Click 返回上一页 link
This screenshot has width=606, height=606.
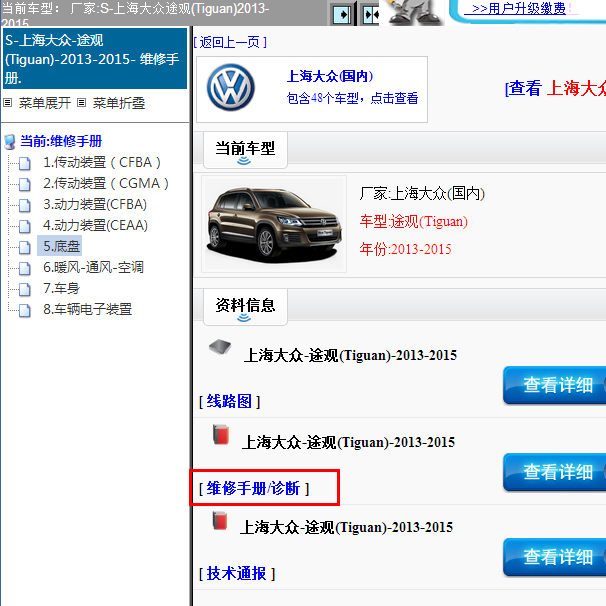pyautogui.click(x=230, y=42)
